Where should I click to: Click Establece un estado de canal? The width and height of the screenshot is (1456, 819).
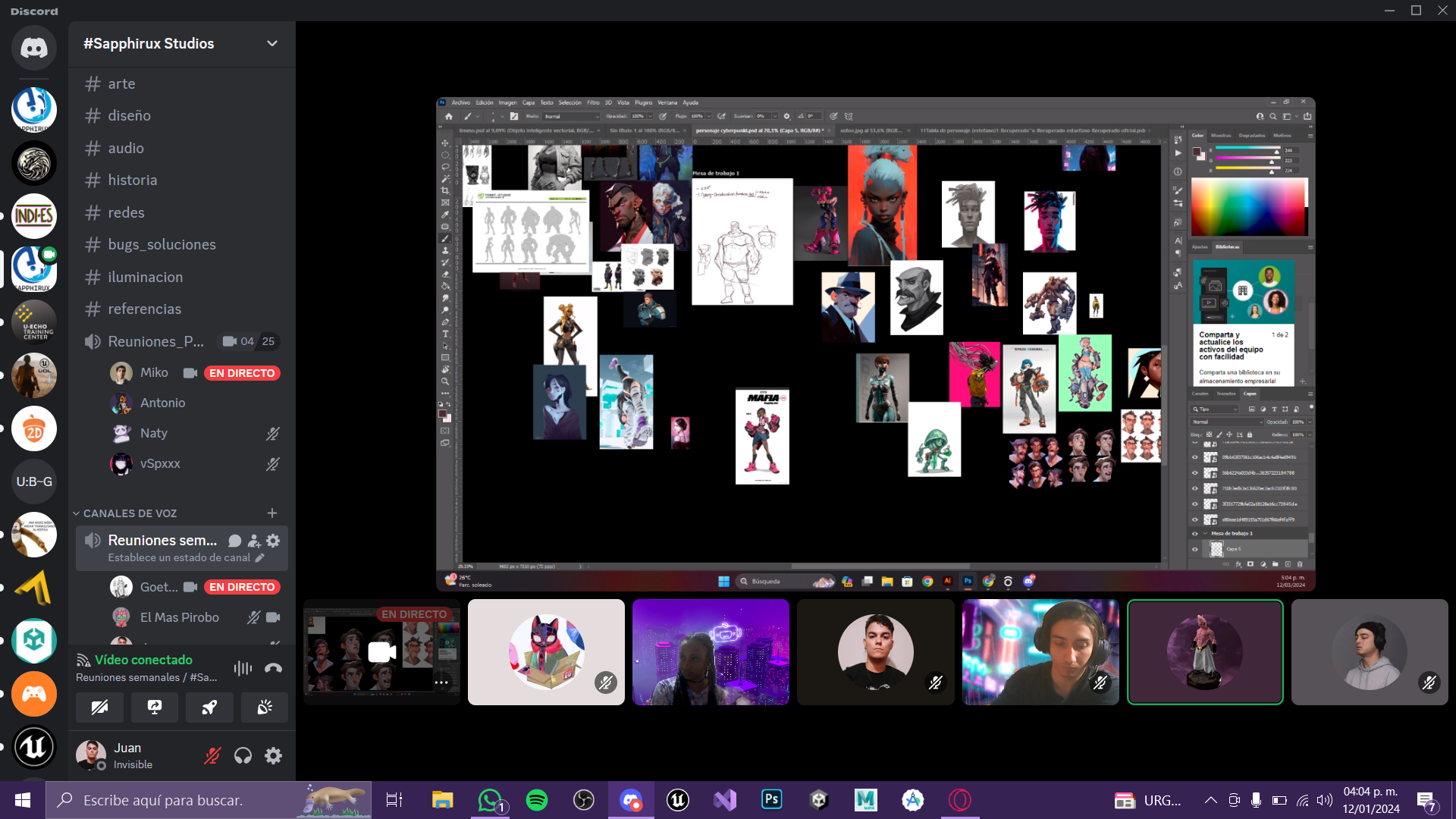[x=179, y=558]
